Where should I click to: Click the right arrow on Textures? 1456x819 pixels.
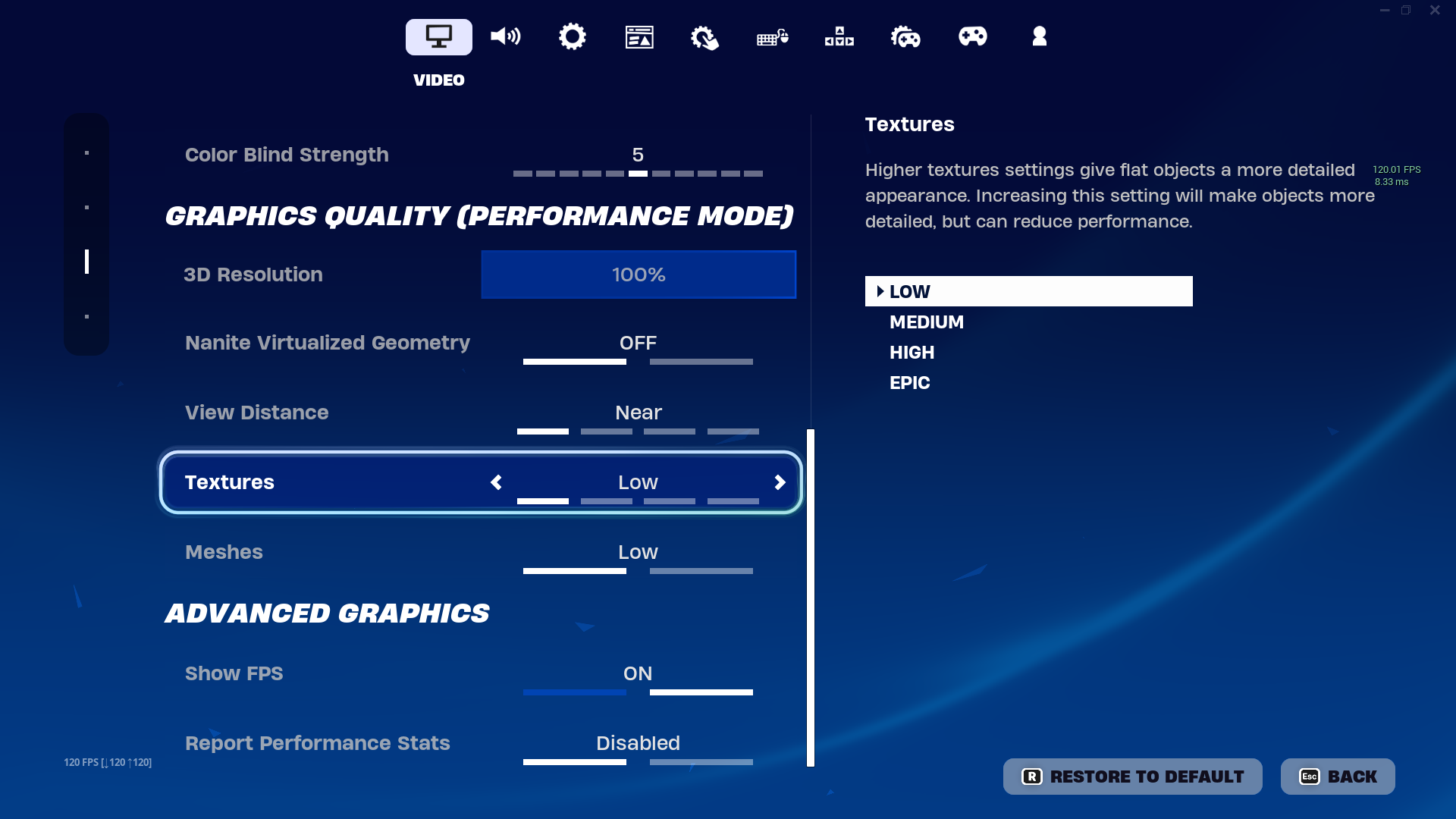click(x=780, y=482)
